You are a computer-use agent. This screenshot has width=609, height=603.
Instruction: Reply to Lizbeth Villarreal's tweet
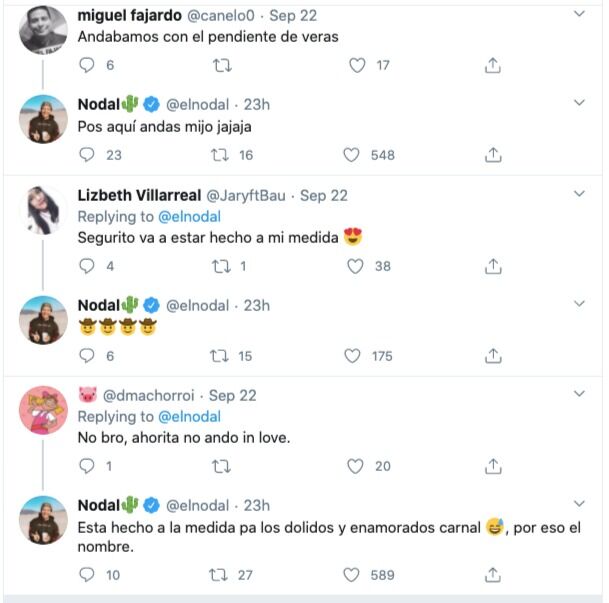[87, 266]
